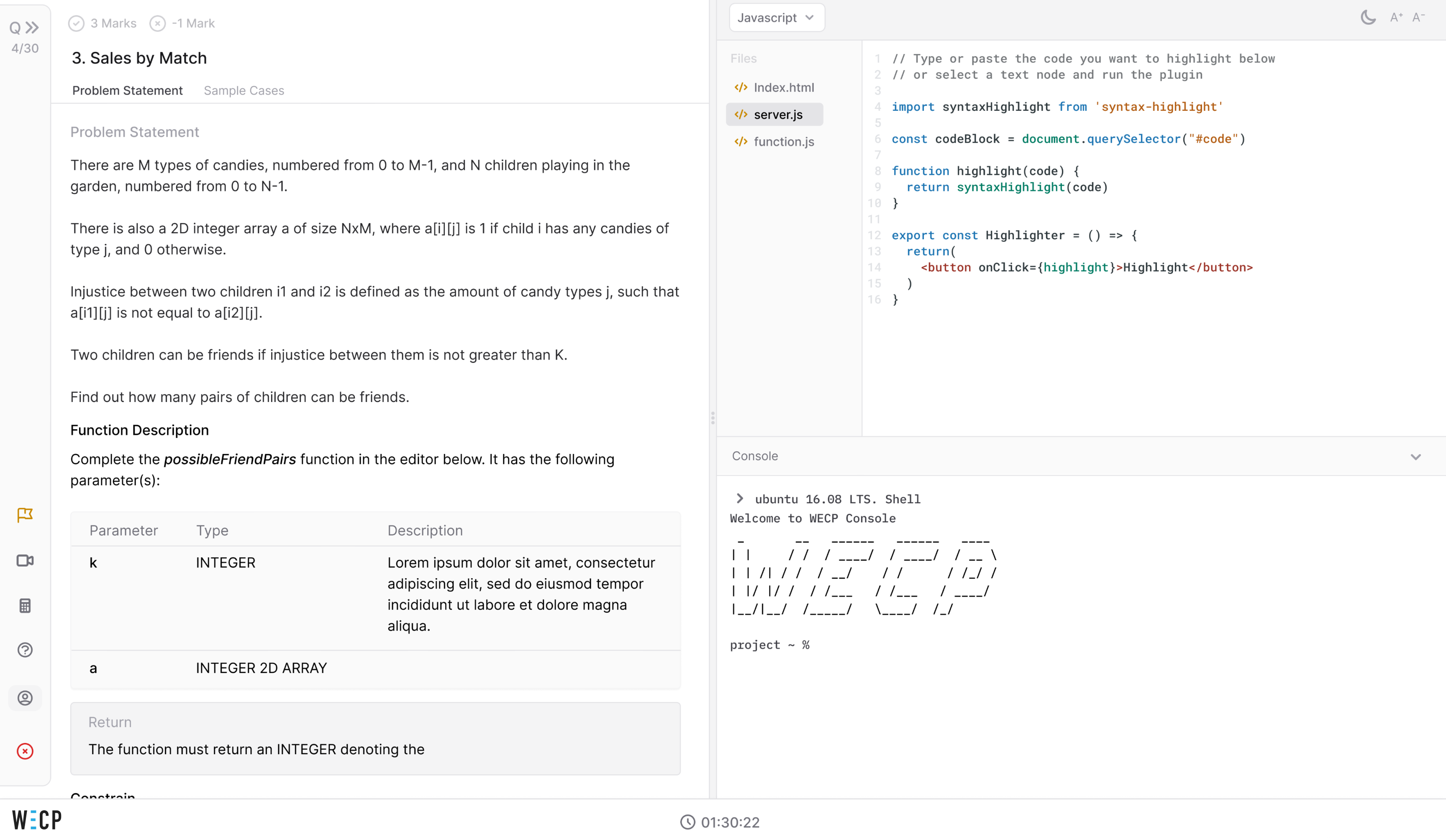This screenshot has width=1446, height=840.
Task: Toggle dark mode moon icon
Action: click(1368, 17)
